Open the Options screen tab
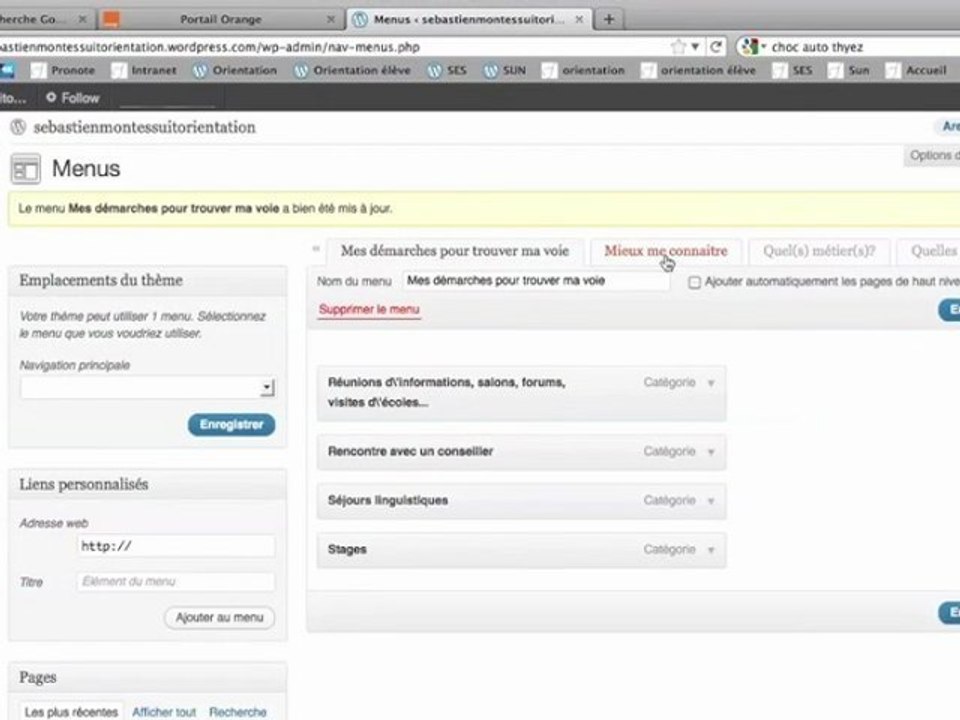The width and height of the screenshot is (960, 720). (x=932, y=156)
